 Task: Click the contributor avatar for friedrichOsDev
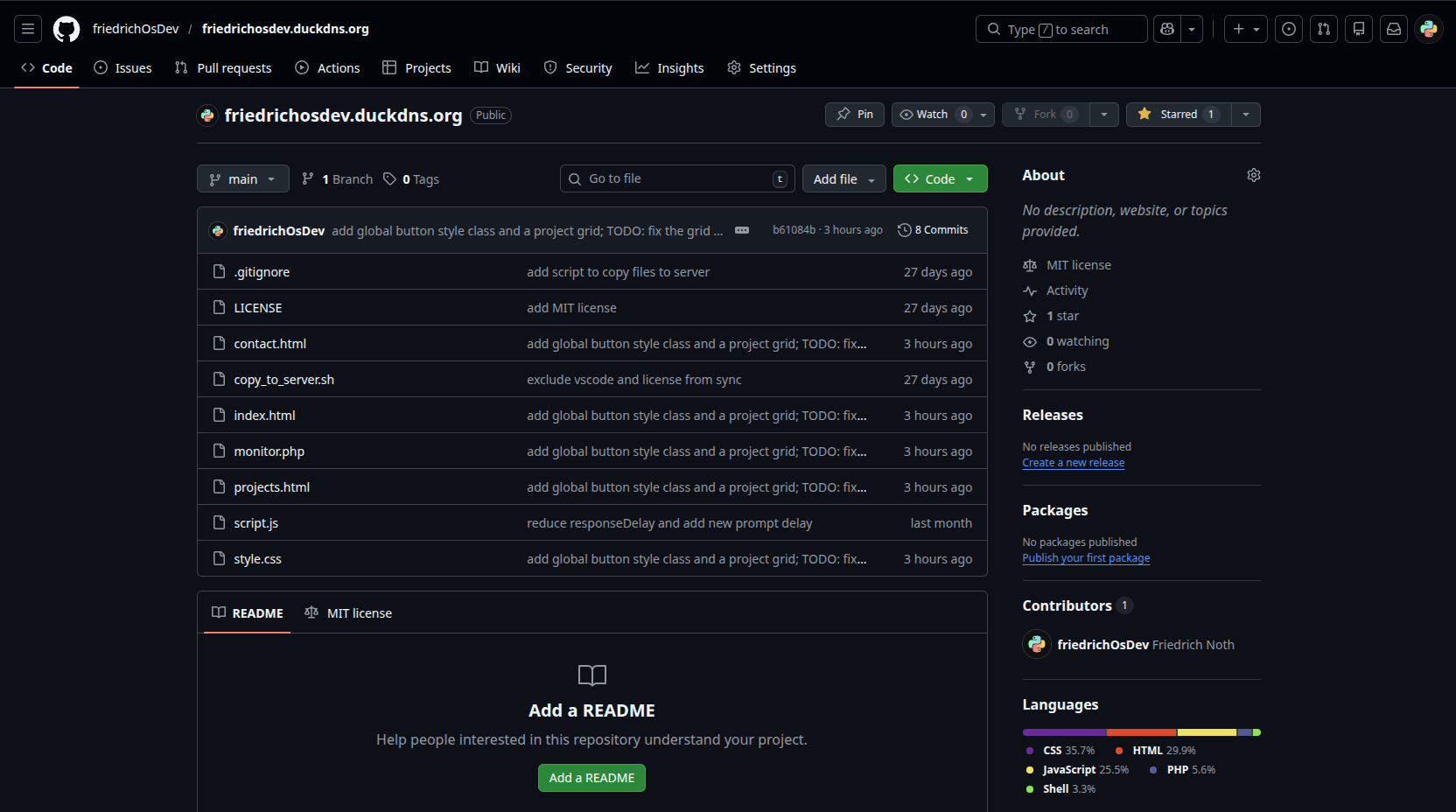(1037, 644)
